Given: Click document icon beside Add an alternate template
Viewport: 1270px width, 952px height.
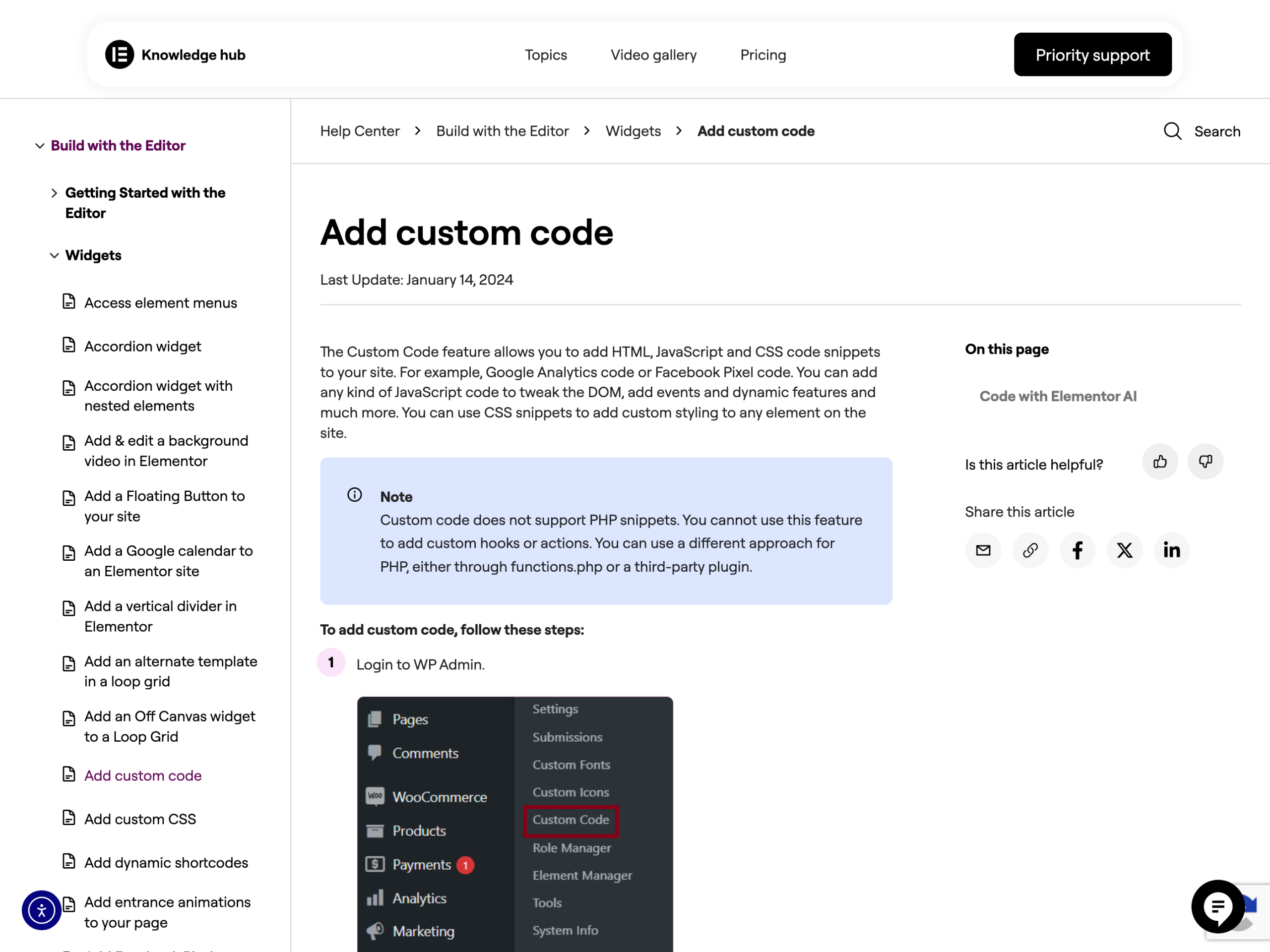Looking at the screenshot, I should click(x=69, y=664).
